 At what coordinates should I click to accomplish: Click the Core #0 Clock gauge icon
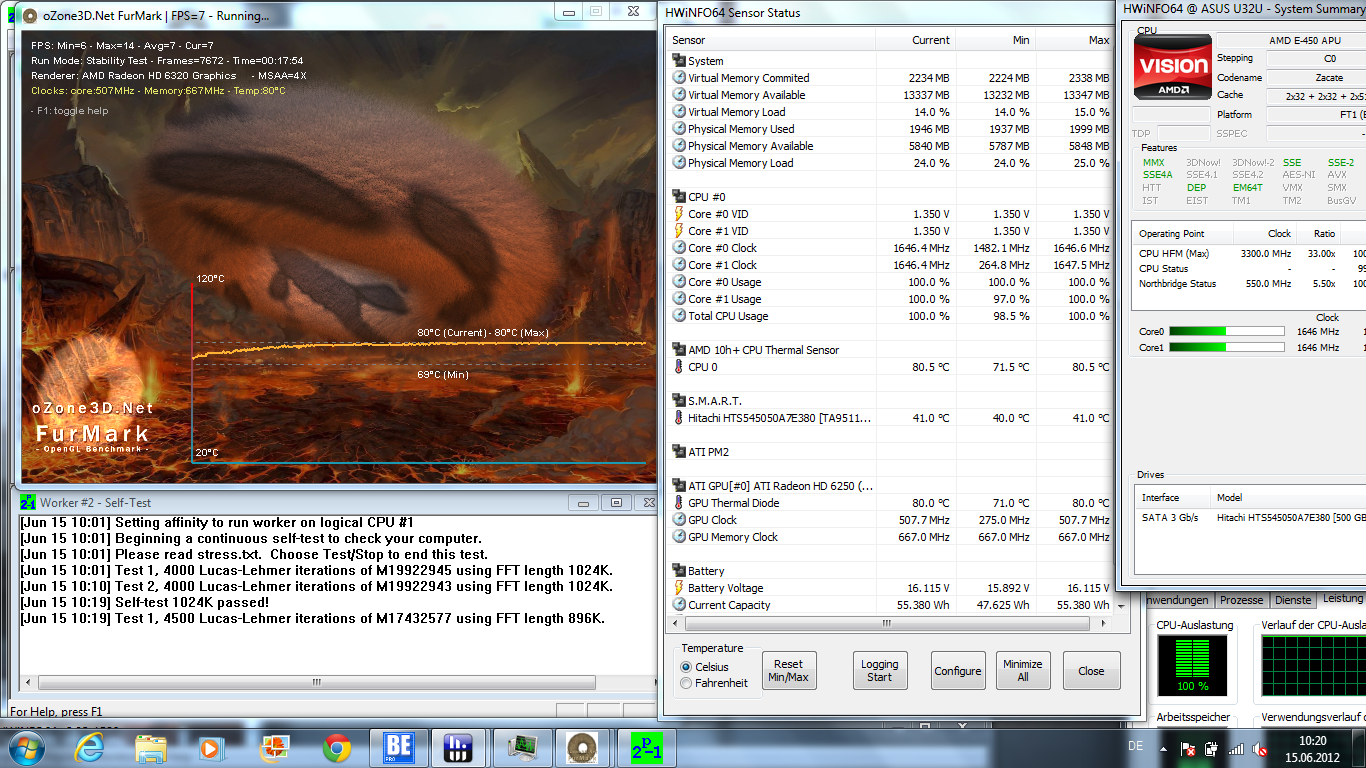pos(679,248)
